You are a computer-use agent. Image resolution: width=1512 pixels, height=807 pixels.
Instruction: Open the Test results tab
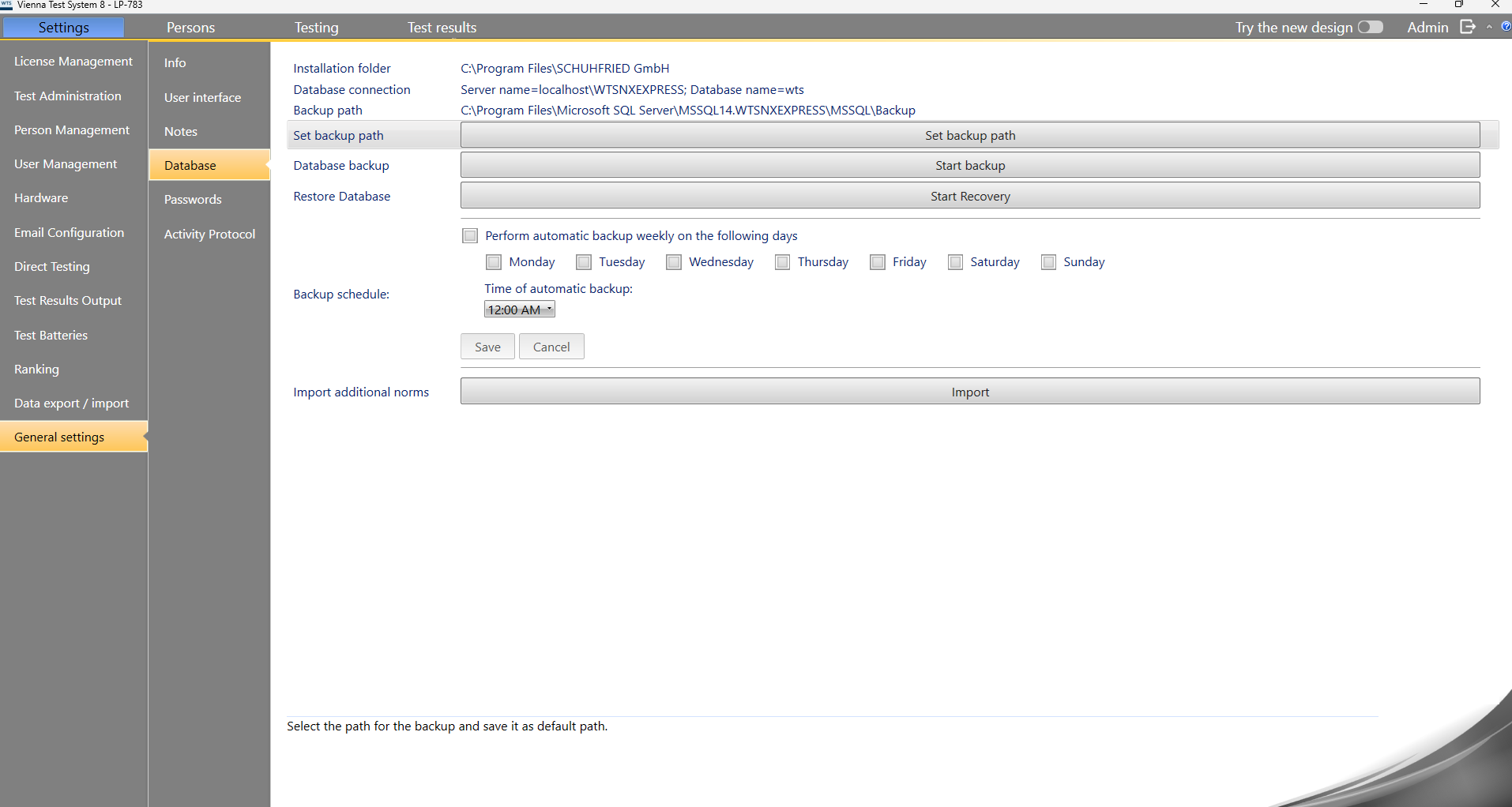[442, 28]
